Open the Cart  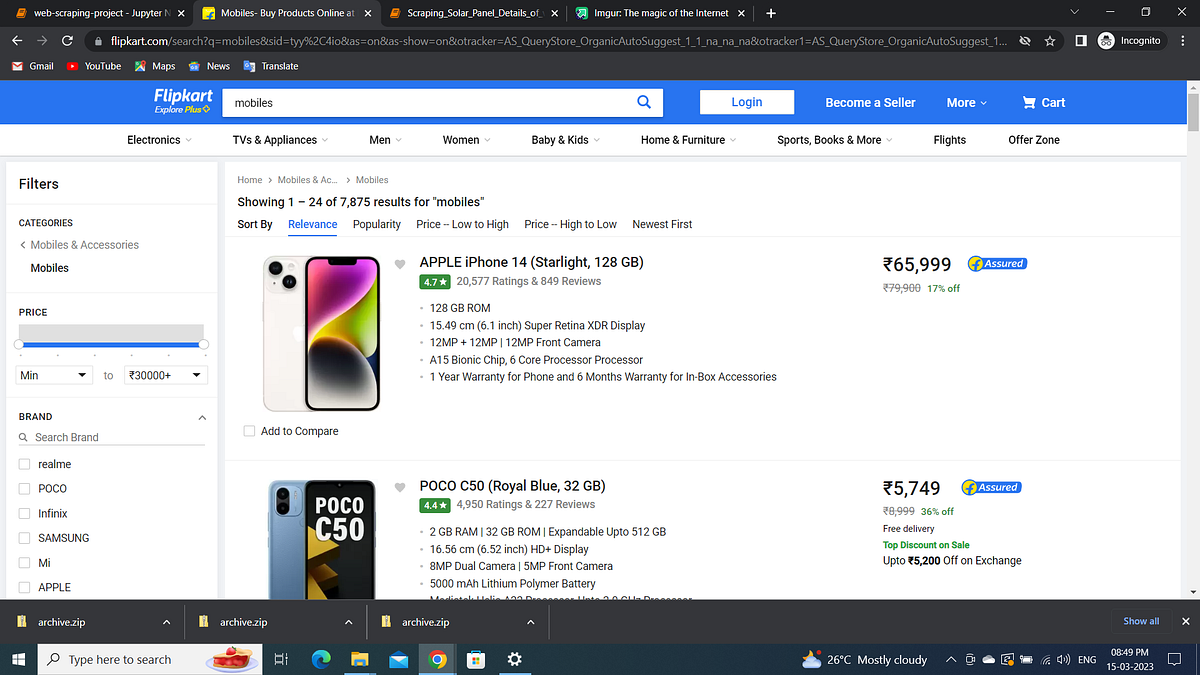[1043, 102]
